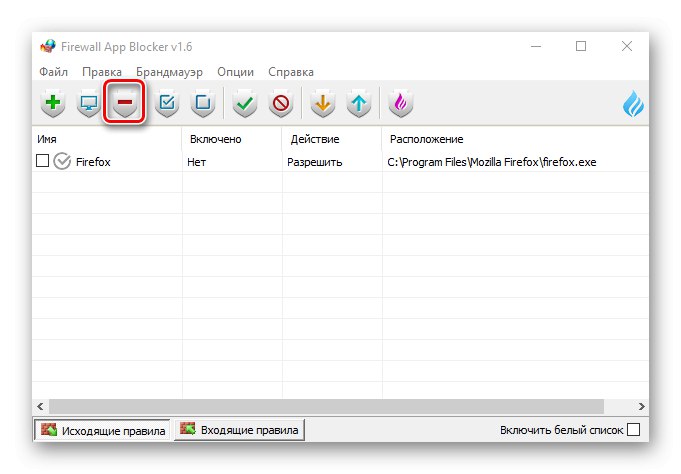Close the Firewall App Blocker window
681x474 pixels.
coord(626,46)
